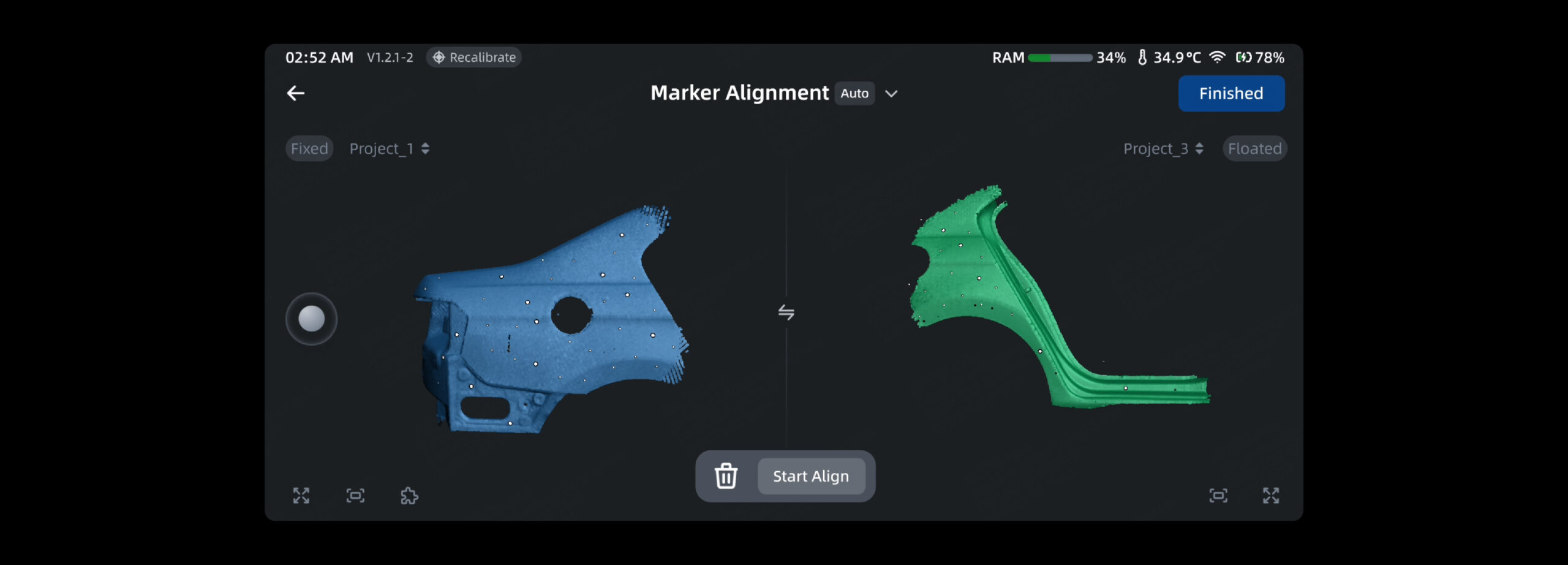This screenshot has height=565, width=1568.
Task: Click the left fit-to-view icon
Action: 355,495
